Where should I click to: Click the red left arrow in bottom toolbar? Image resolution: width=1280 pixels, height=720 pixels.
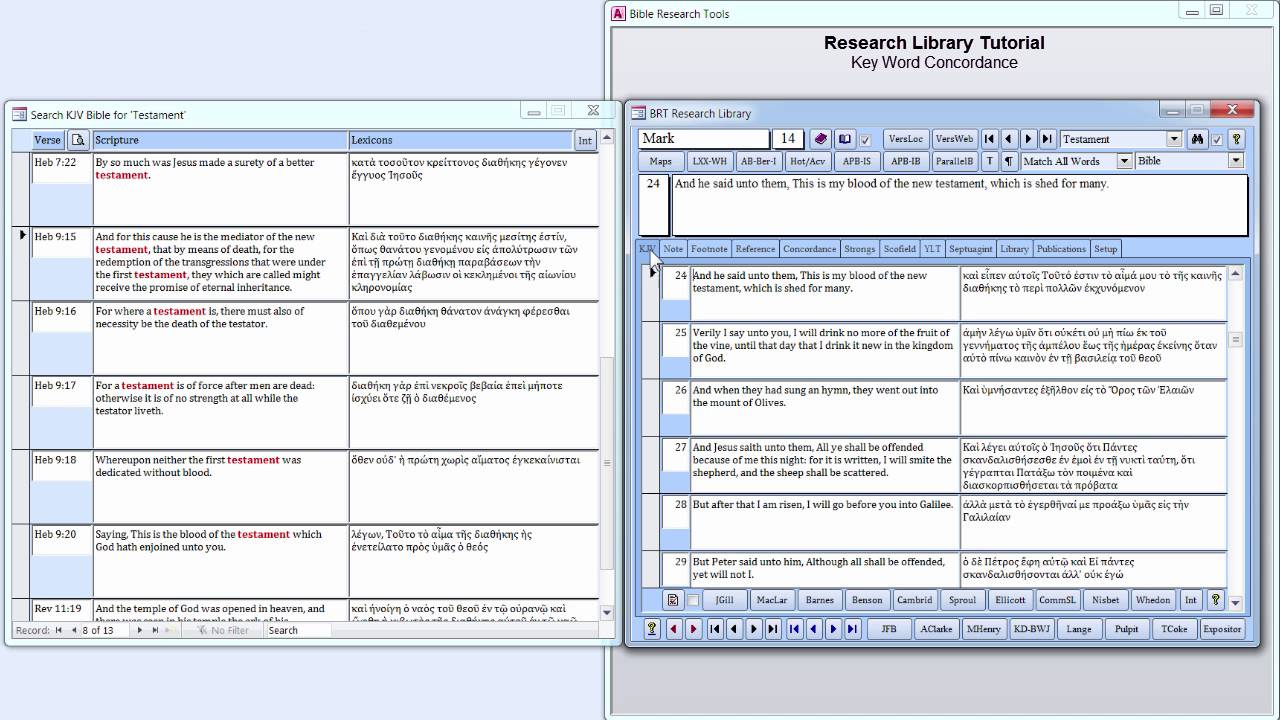(674, 629)
